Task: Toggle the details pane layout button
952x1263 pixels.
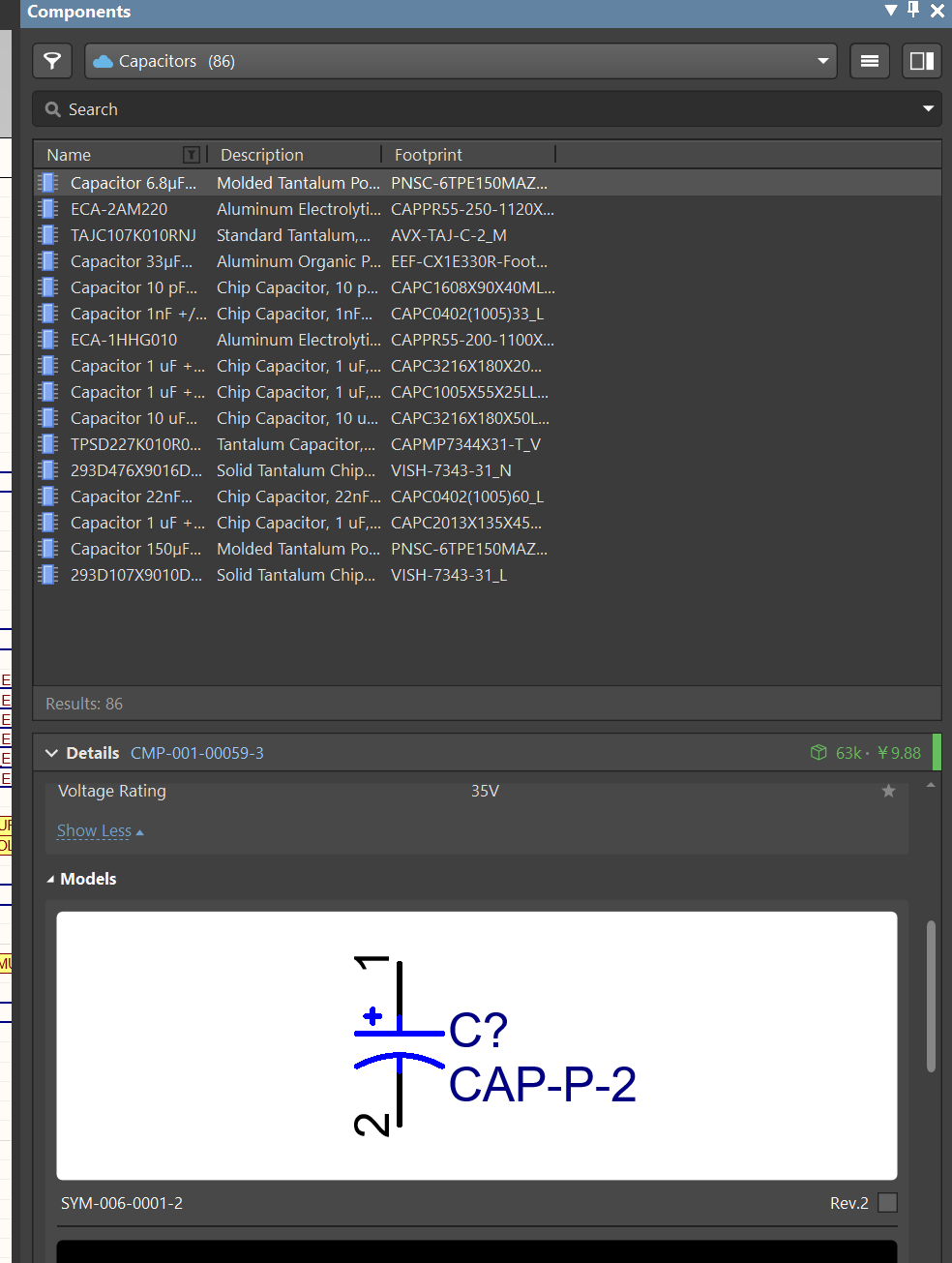Action: [922, 61]
